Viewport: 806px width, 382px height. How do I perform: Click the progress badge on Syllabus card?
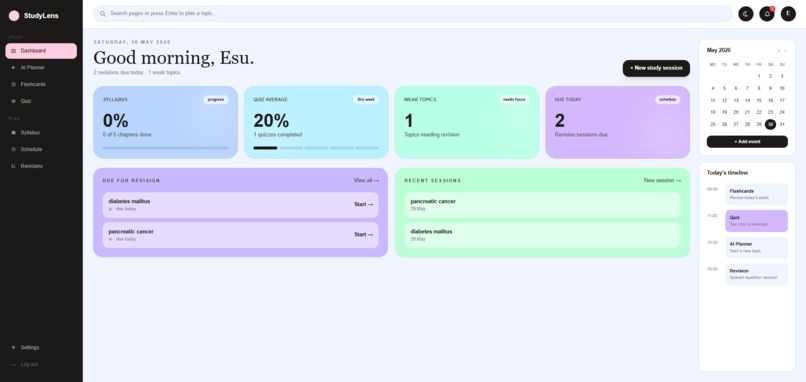[x=216, y=100]
